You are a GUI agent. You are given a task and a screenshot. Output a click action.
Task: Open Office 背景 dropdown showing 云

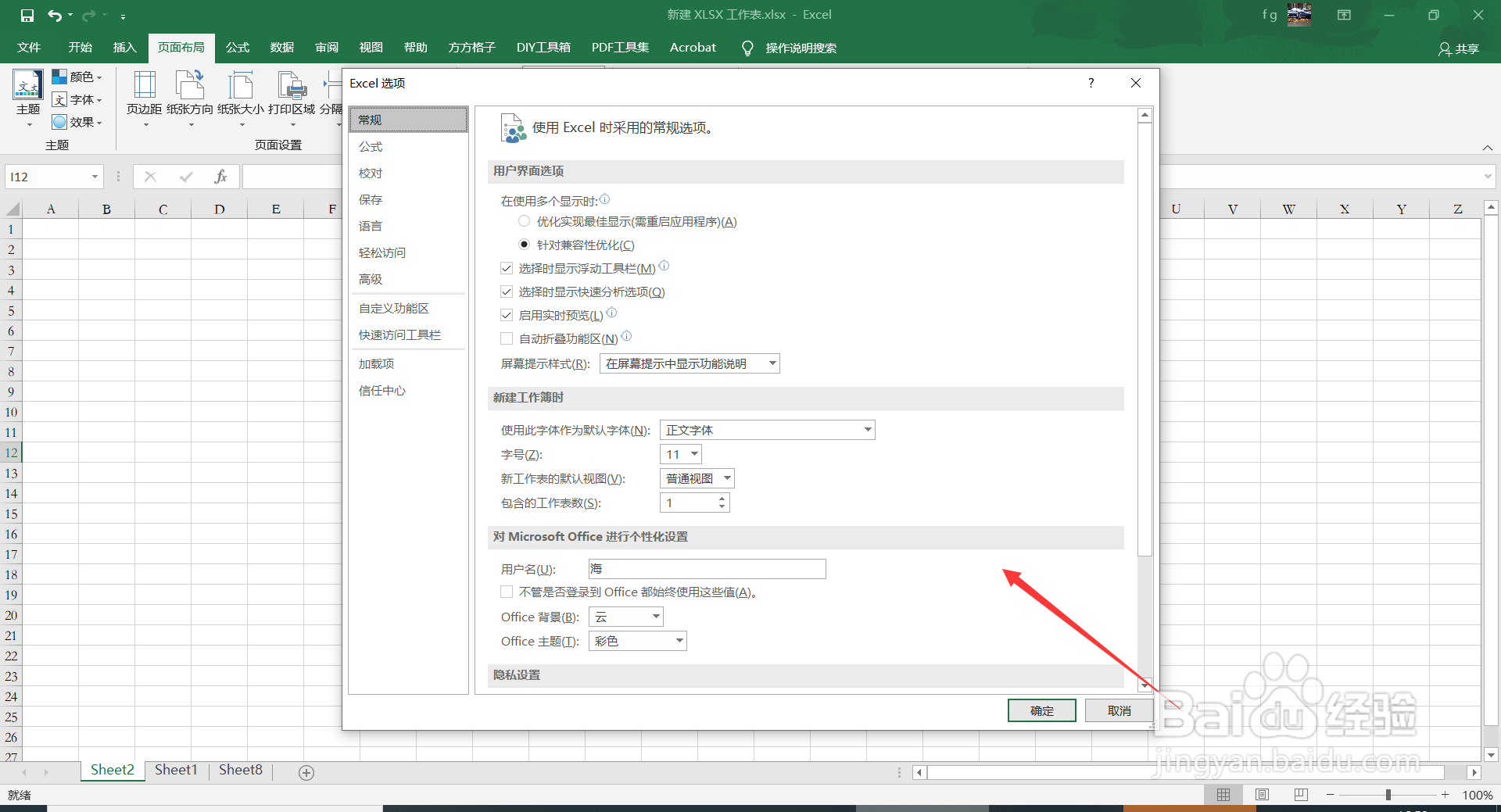(x=626, y=617)
